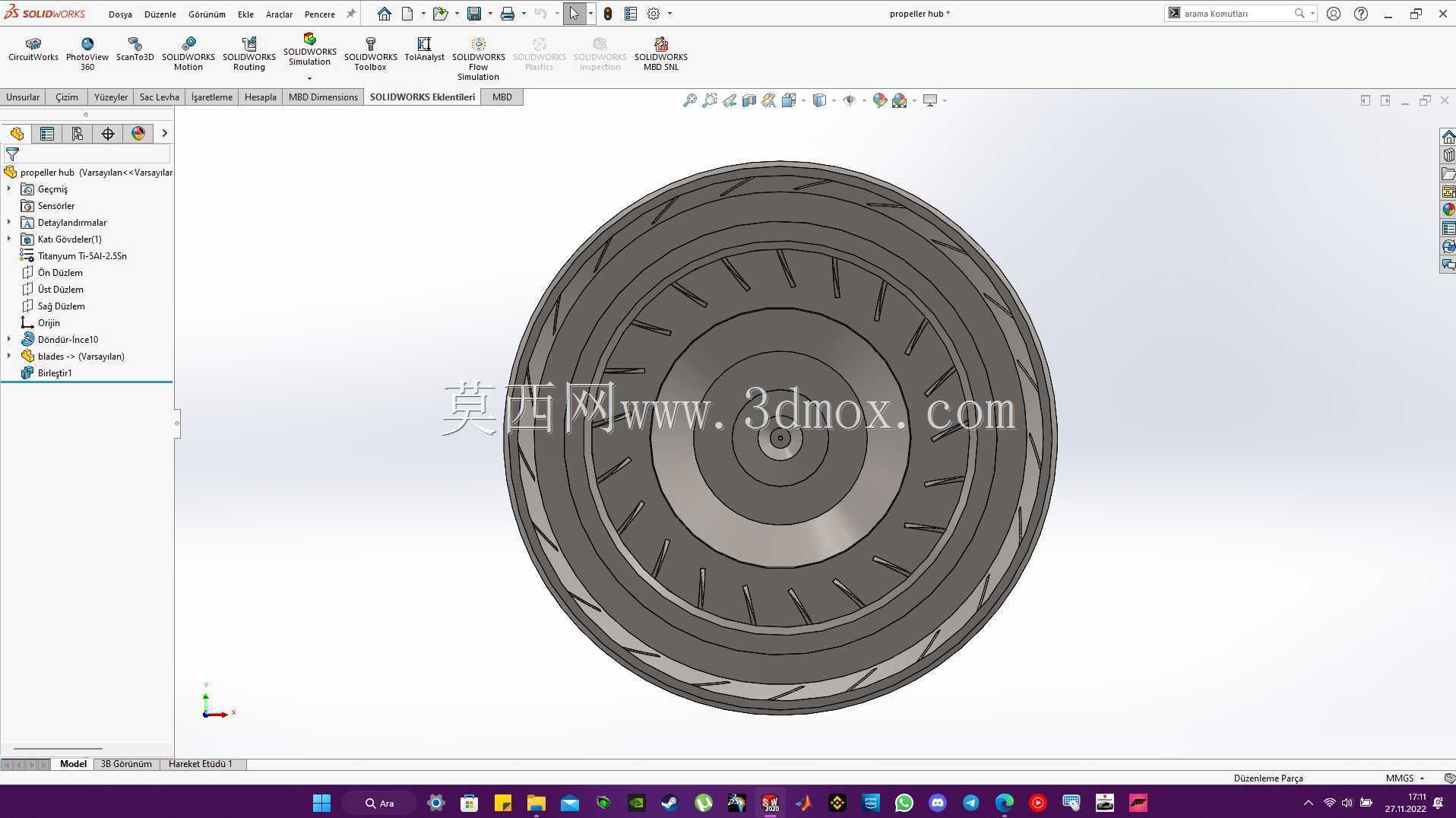
Task: Toggle the Select cursor tool
Action: point(574,14)
